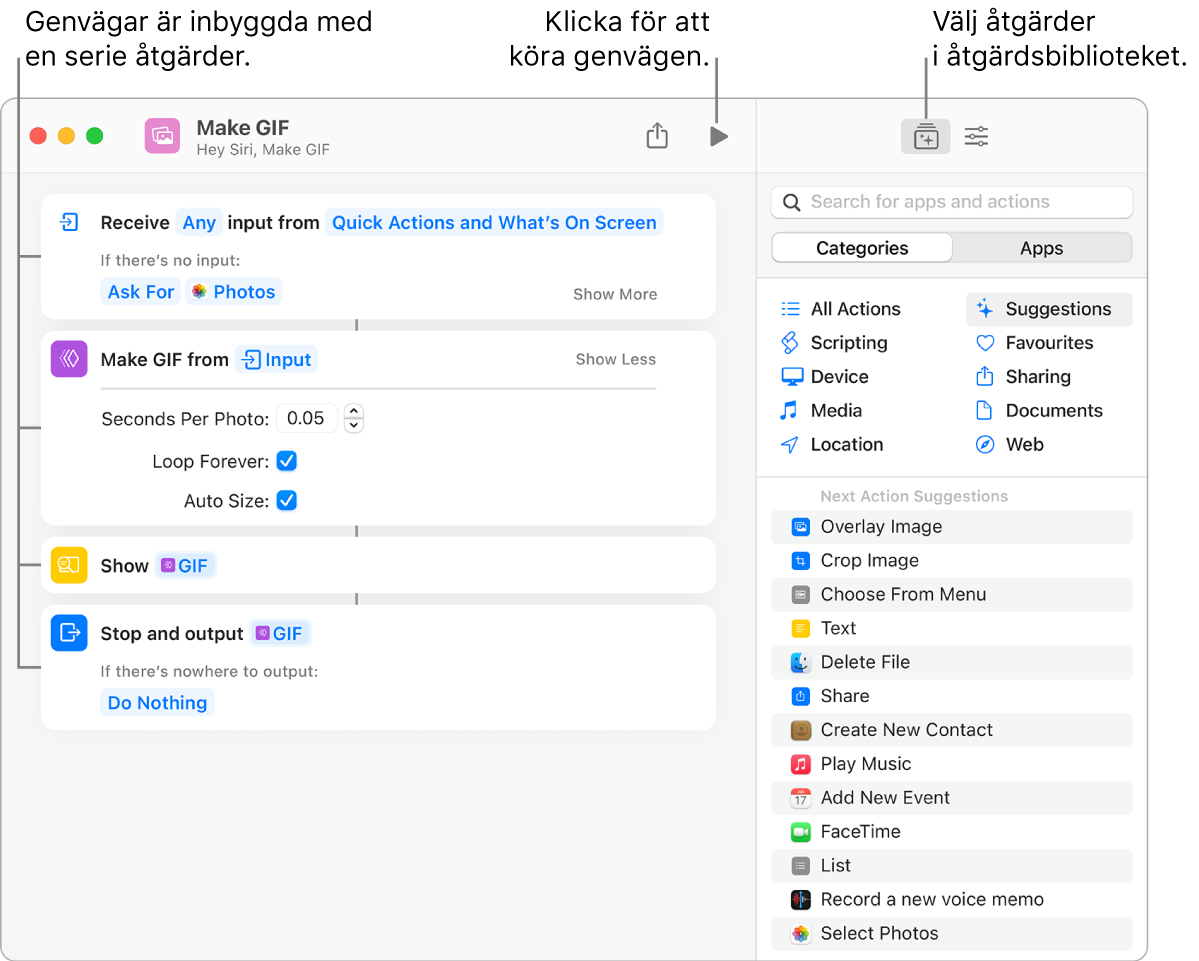Open the Sharing category

[1023, 377]
